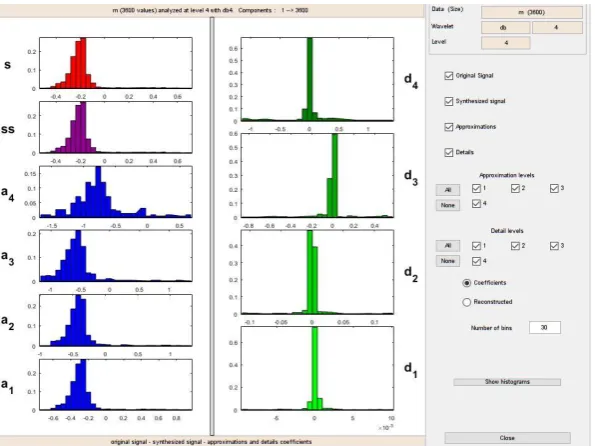The height and width of the screenshot is (446, 595).
Task: Click the a4 approximation histogram plot
Action: [116, 192]
